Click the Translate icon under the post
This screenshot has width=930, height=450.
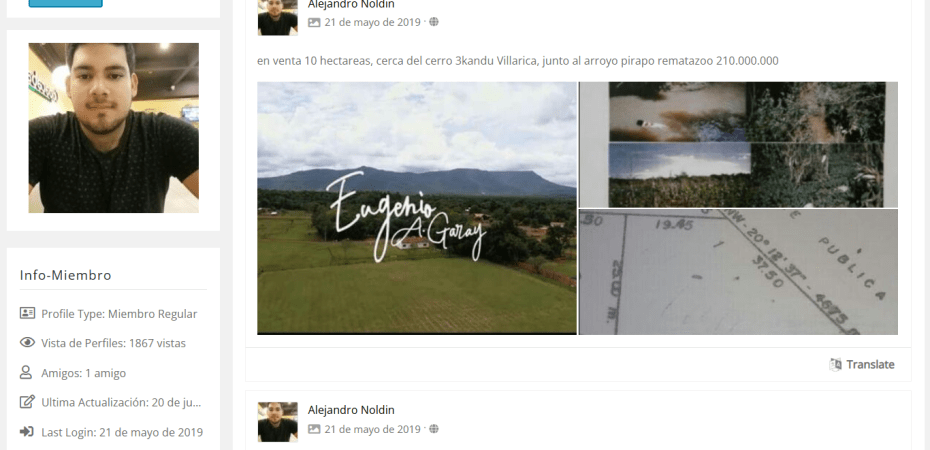tap(835, 365)
